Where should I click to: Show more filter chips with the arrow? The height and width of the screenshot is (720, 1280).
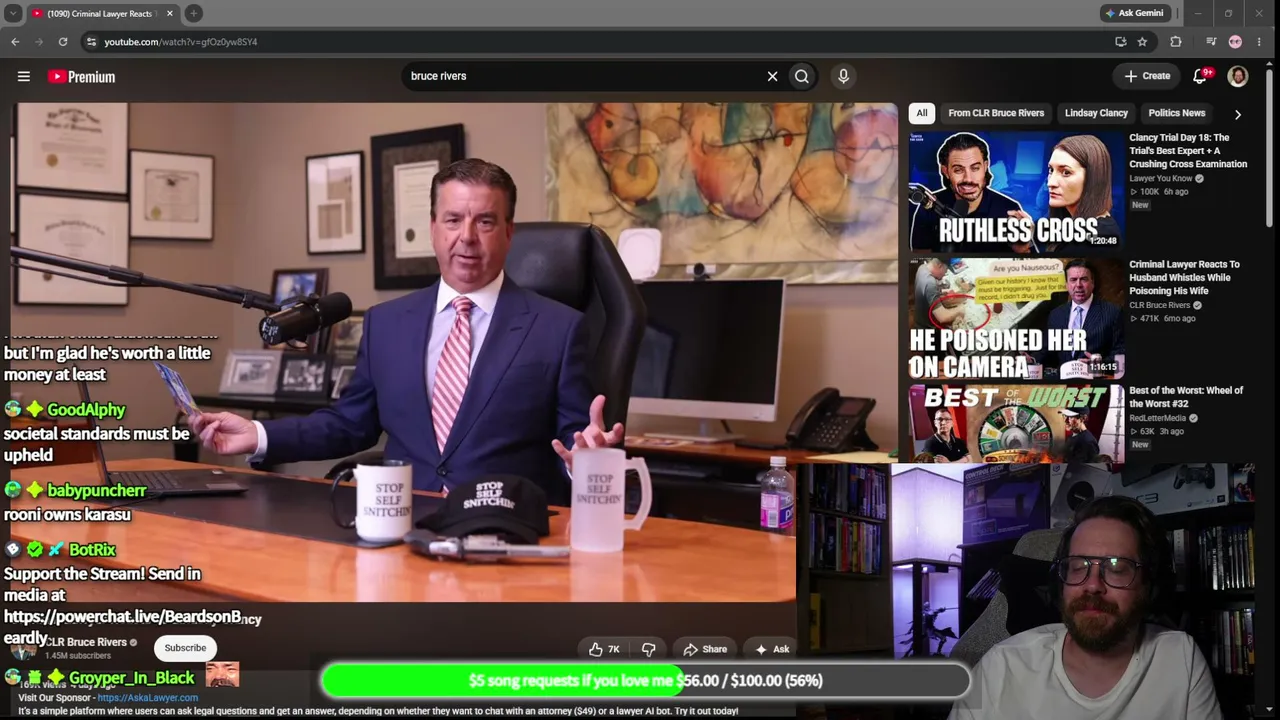coord(1238,114)
